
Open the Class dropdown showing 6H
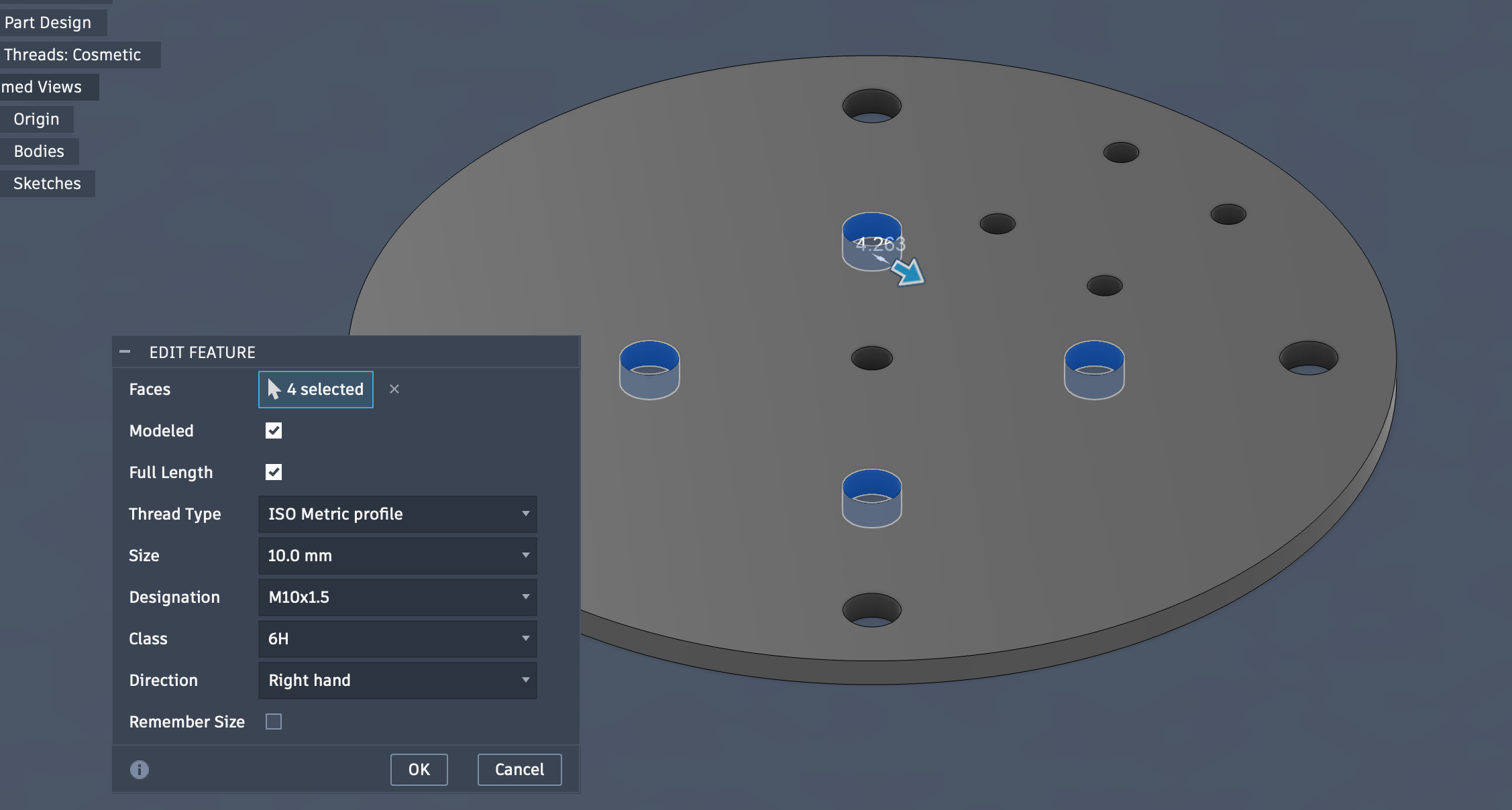[397, 638]
